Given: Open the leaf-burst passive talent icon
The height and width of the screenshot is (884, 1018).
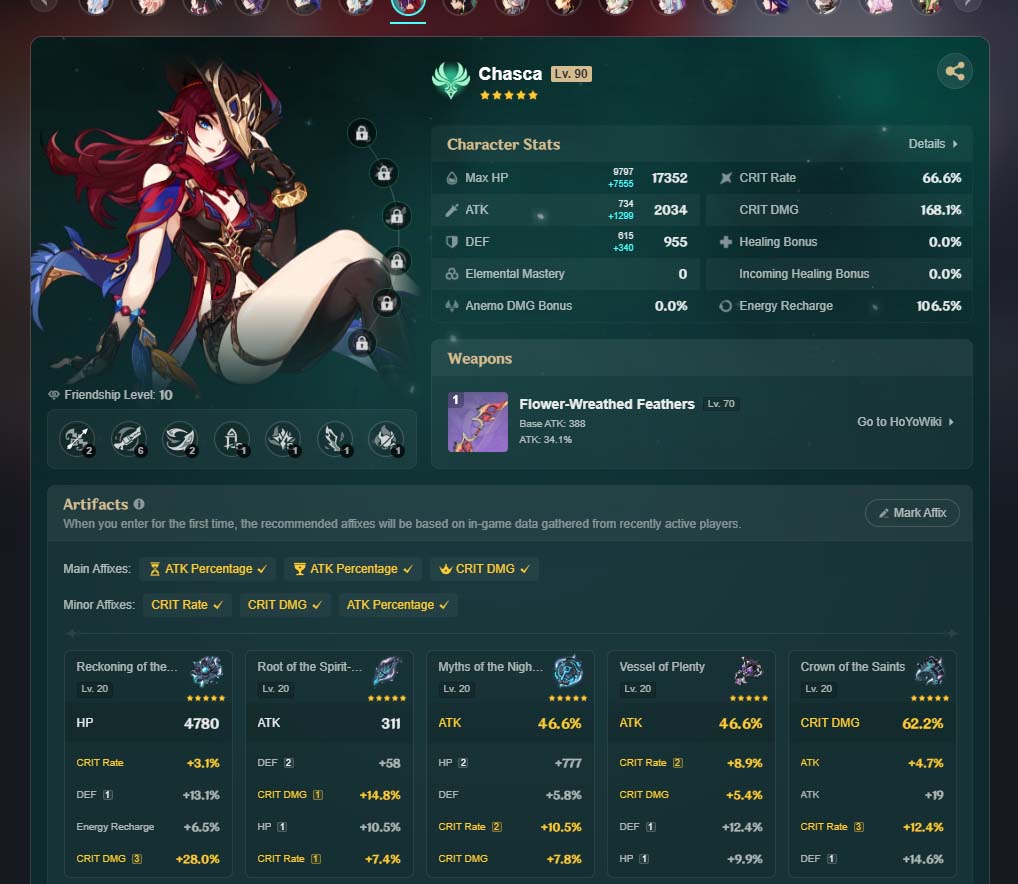Looking at the screenshot, I should [x=283, y=439].
